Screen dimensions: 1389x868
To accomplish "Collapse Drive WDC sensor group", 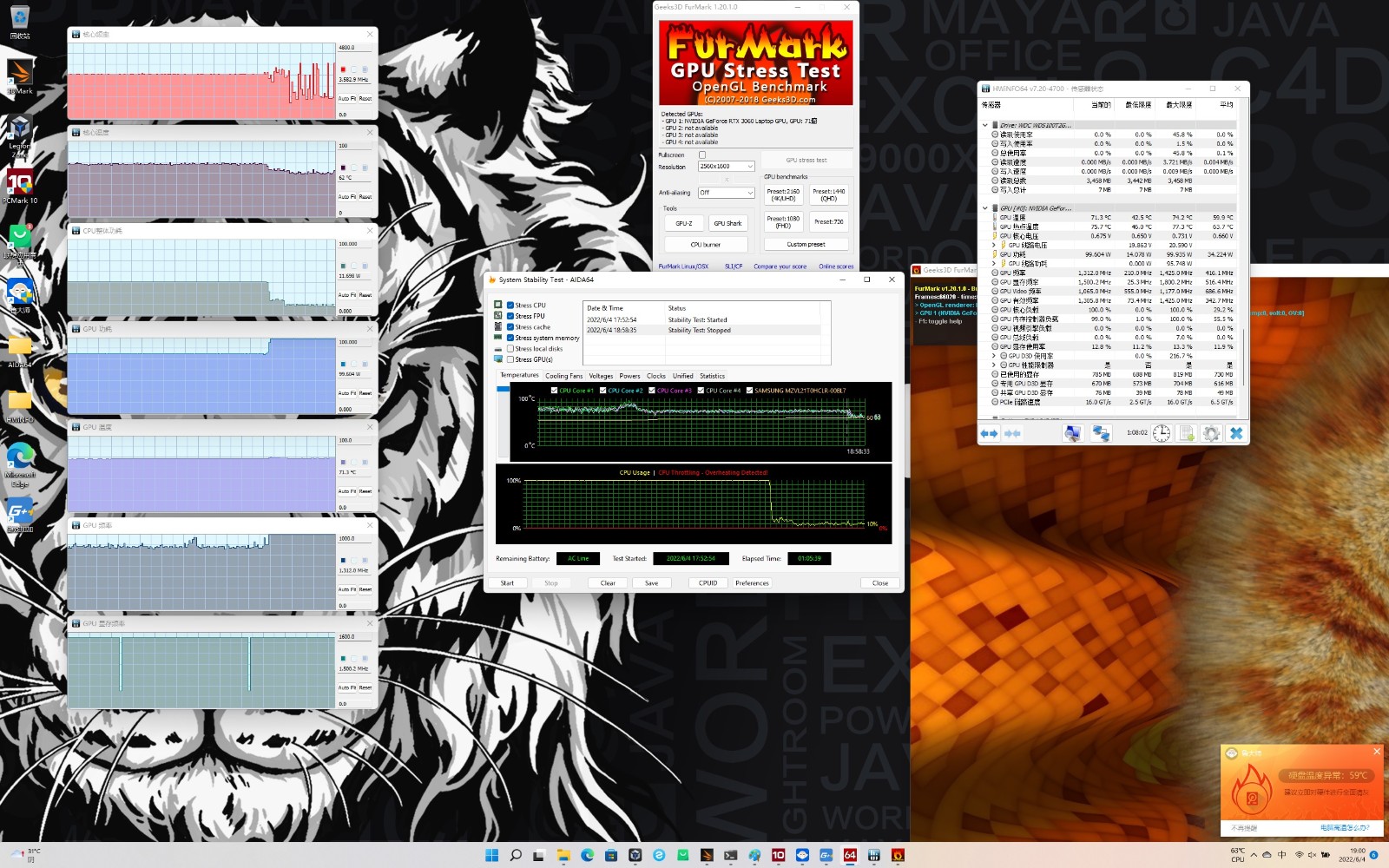I will pyautogui.click(x=984, y=125).
